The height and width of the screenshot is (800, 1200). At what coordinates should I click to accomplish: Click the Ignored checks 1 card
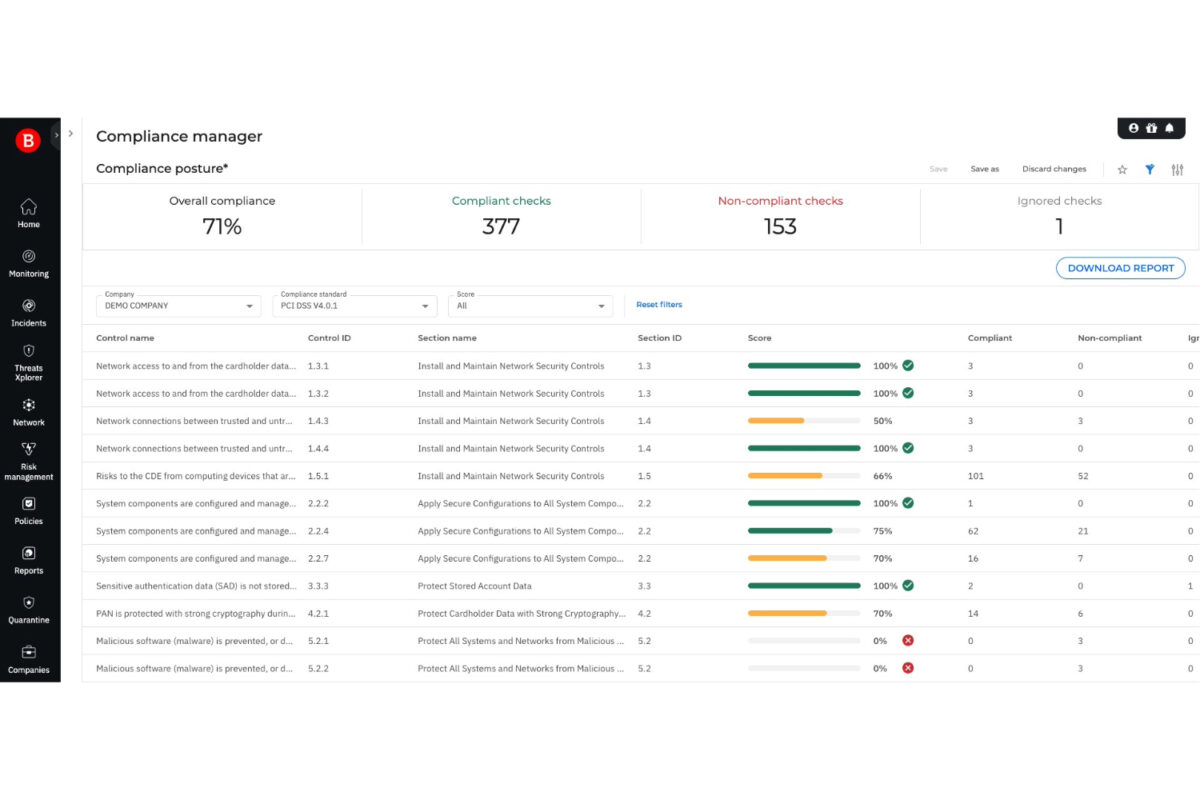[x=1059, y=215]
